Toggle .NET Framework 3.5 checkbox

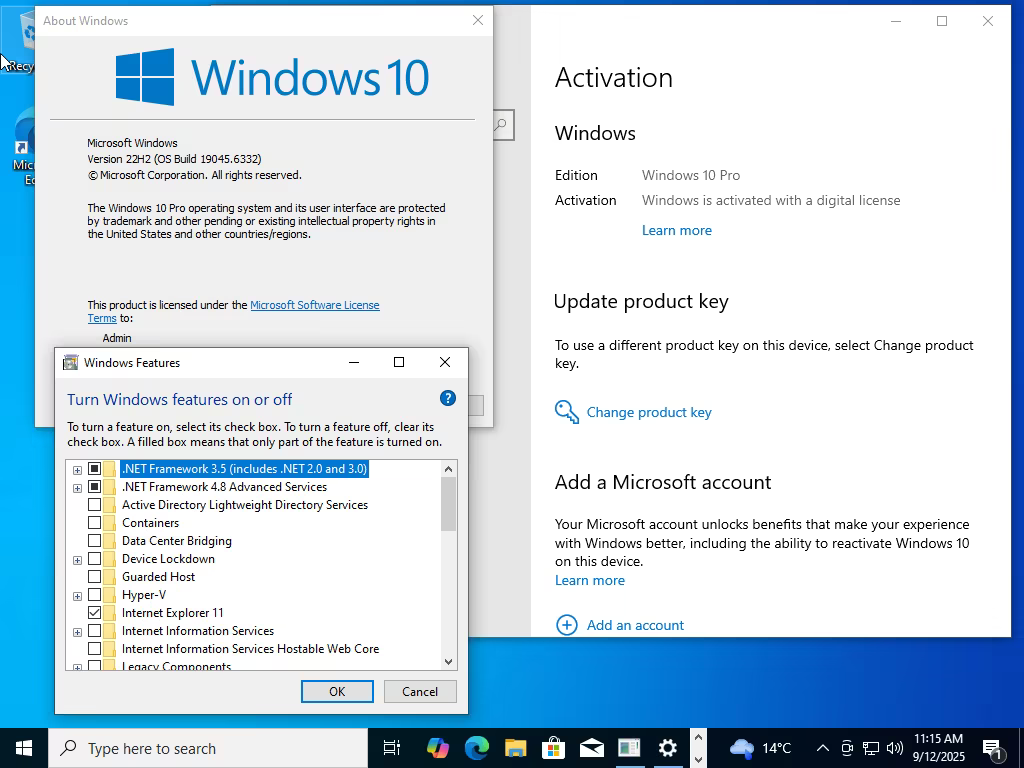point(95,469)
